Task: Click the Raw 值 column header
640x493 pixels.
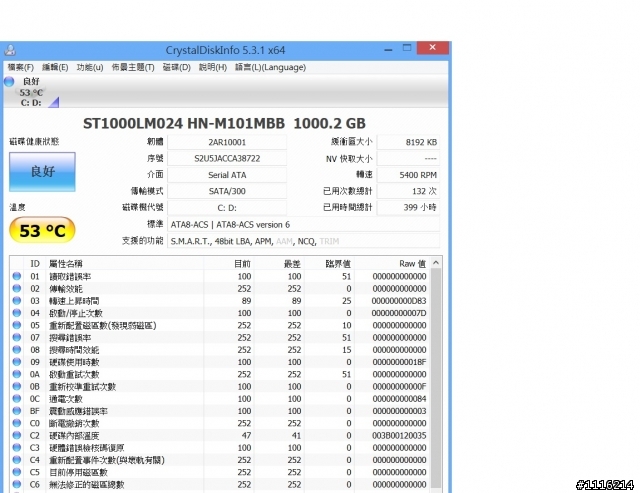Action: [x=392, y=264]
